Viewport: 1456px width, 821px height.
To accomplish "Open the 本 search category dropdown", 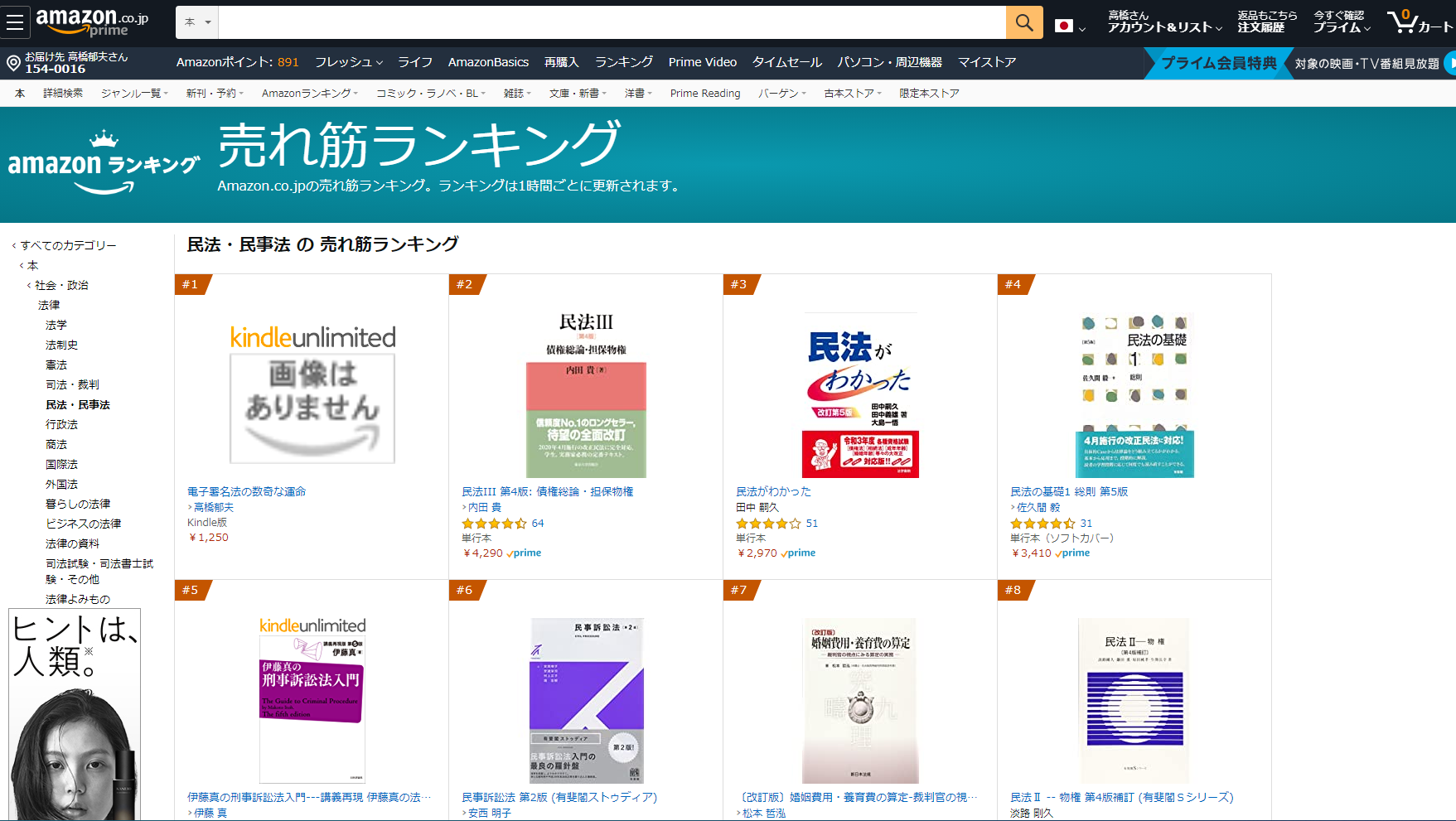I will [197, 22].
